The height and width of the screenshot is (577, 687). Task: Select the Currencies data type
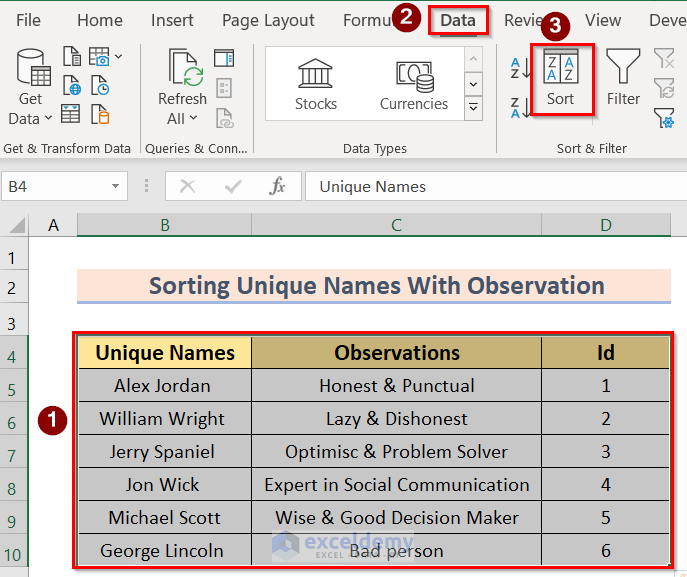click(x=413, y=84)
